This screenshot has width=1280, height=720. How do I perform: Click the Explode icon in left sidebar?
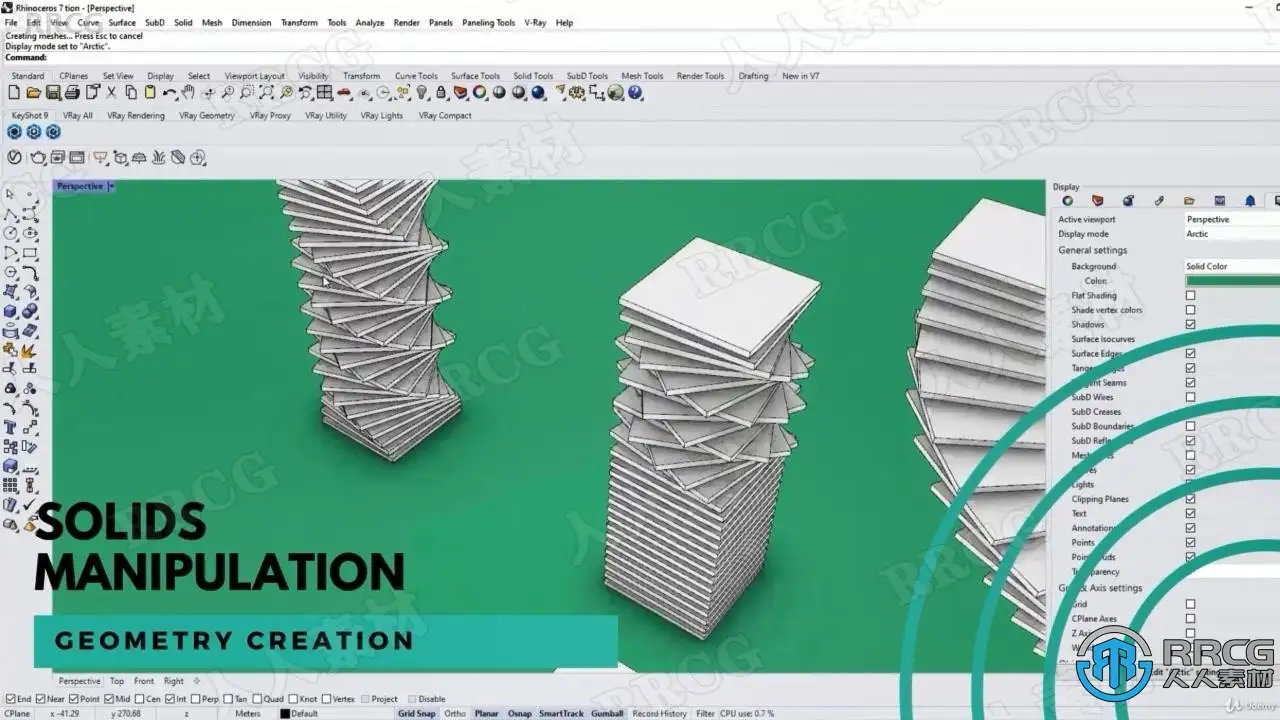(30, 350)
